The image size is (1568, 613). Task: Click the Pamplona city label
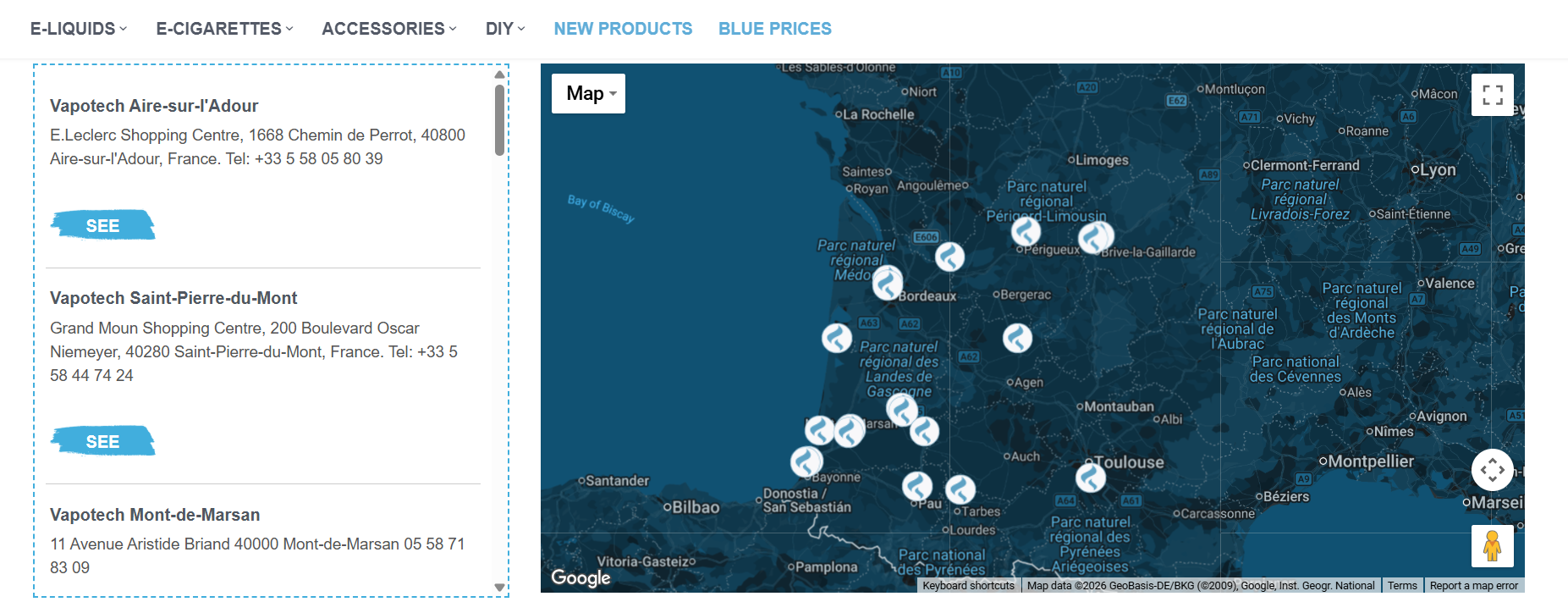point(826,567)
